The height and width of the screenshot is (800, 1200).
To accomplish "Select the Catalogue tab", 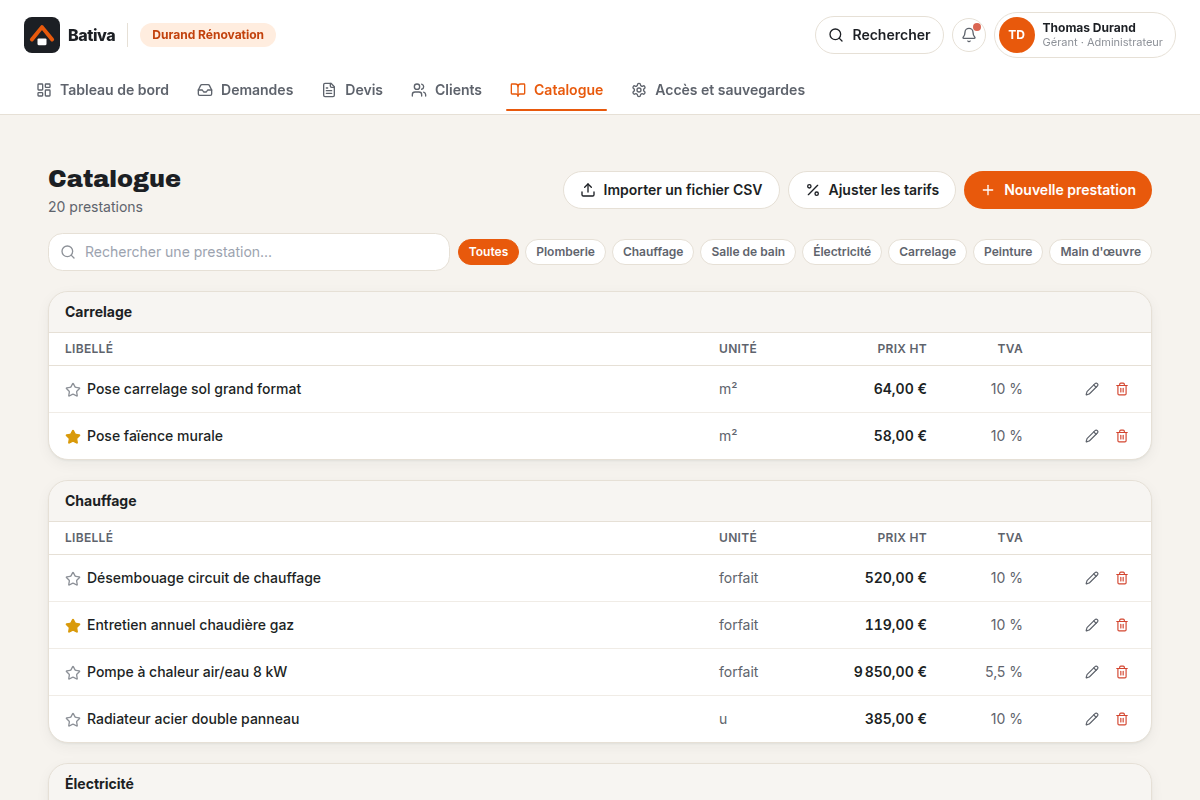I will [x=556, y=90].
